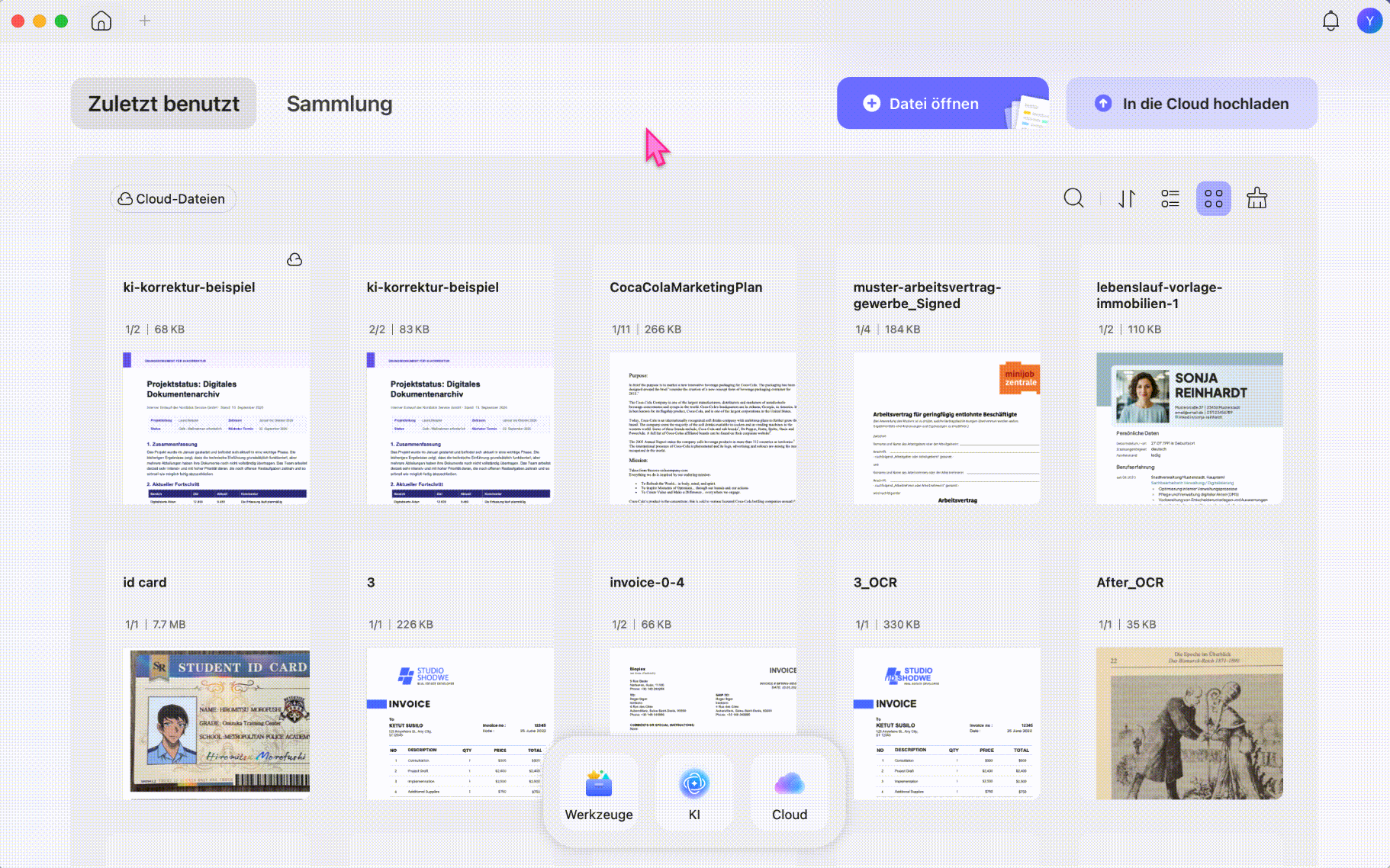Switch to grid view icon
The image size is (1390, 868).
(x=1213, y=198)
